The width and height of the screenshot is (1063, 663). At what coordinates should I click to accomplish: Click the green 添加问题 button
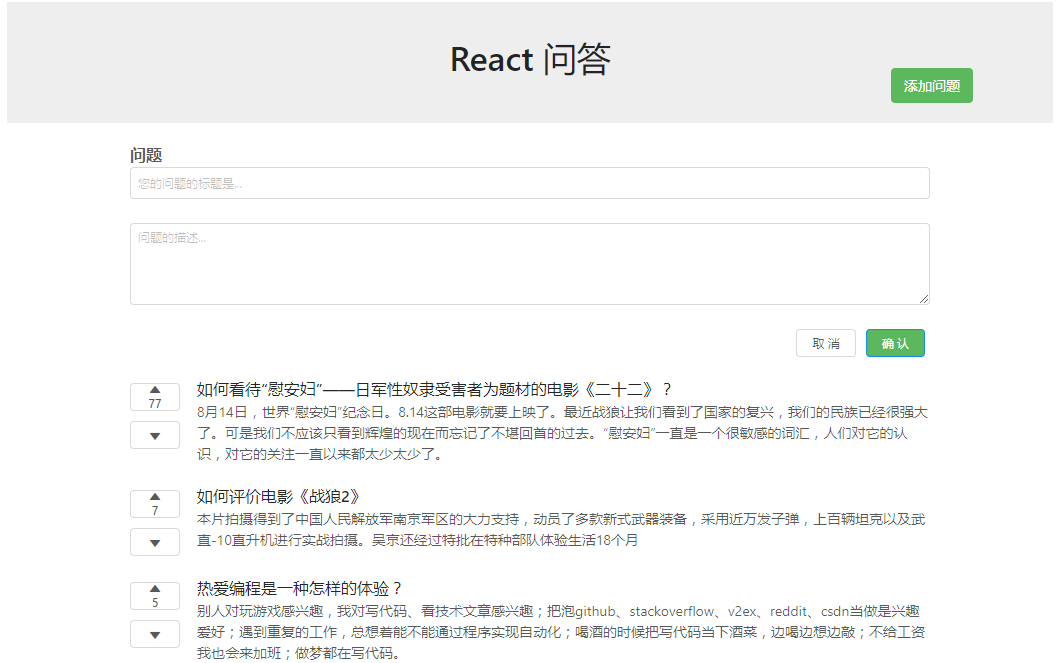(931, 85)
